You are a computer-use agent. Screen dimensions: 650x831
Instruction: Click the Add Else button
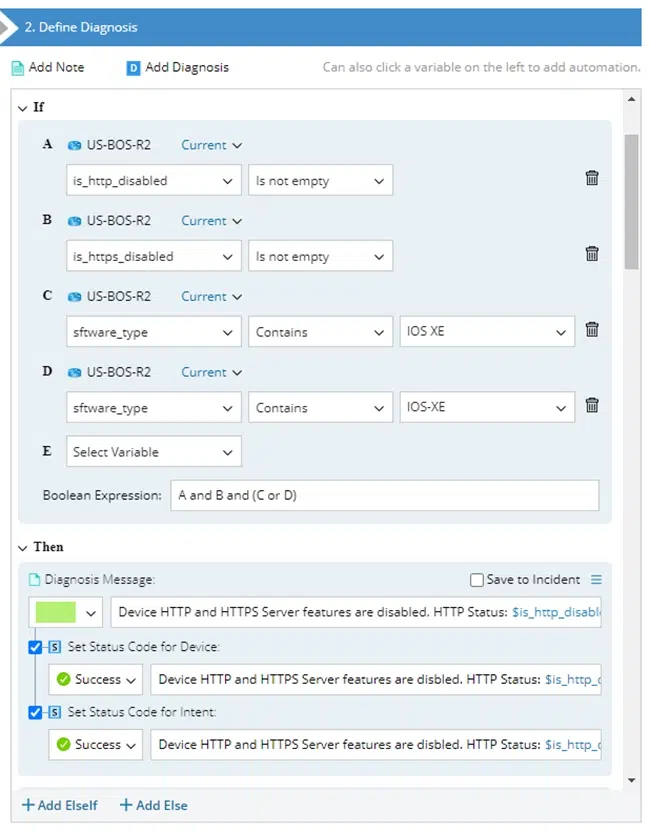pos(153,805)
